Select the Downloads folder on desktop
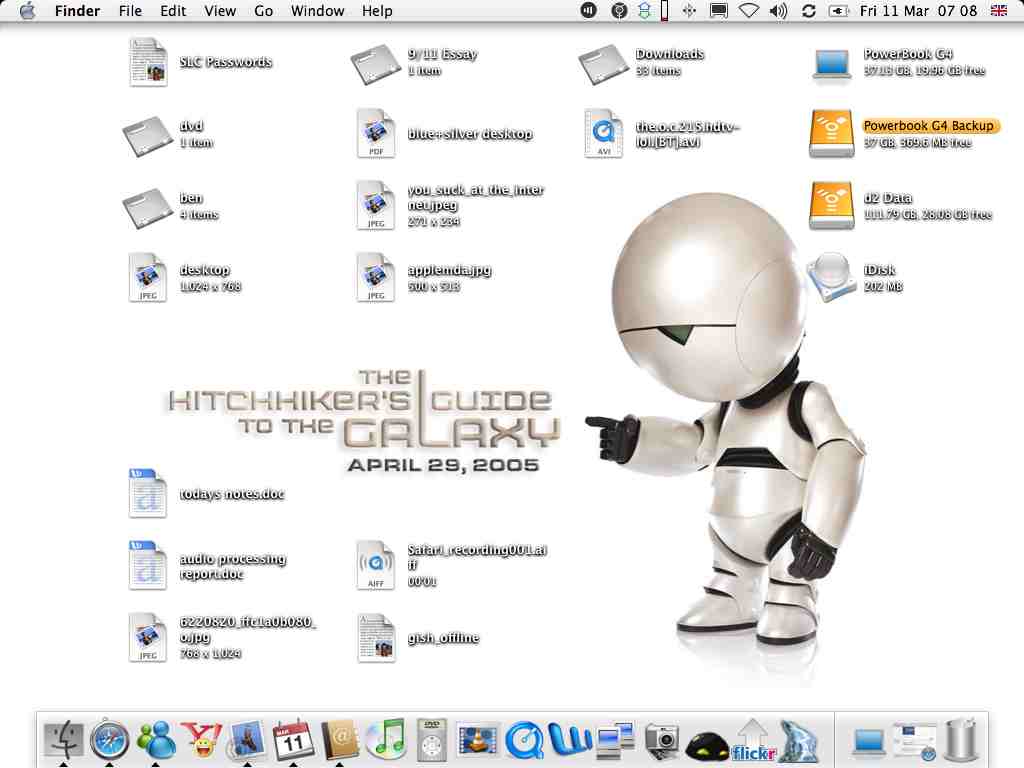This screenshot has height=768, width=1024. coord(603,63)
